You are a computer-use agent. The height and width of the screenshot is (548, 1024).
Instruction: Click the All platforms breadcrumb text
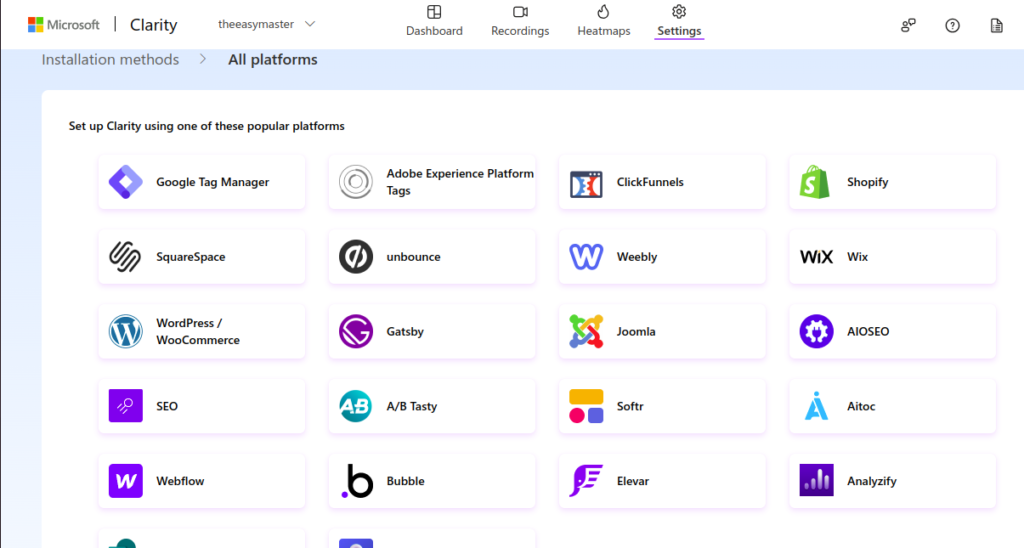click(272, 59)
